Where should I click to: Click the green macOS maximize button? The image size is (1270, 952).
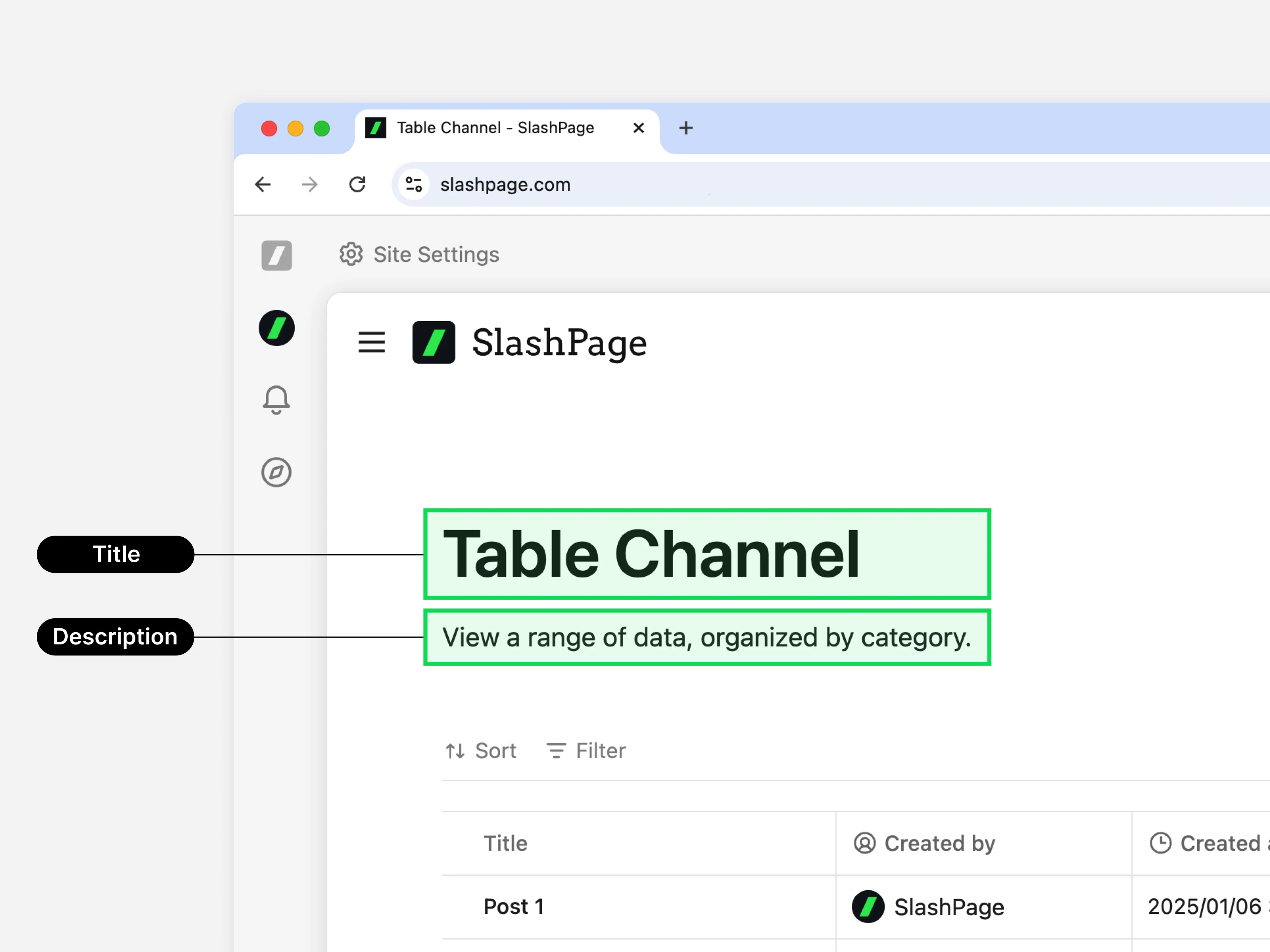321,128
